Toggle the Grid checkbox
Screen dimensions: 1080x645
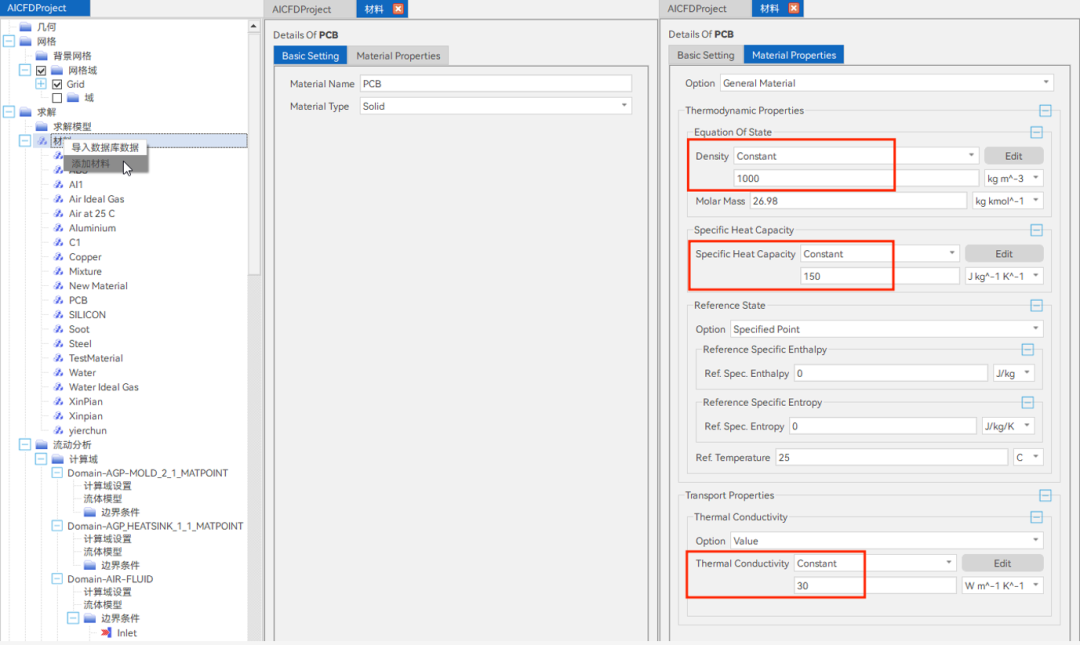pyautogui.click(x=57, y=85)
